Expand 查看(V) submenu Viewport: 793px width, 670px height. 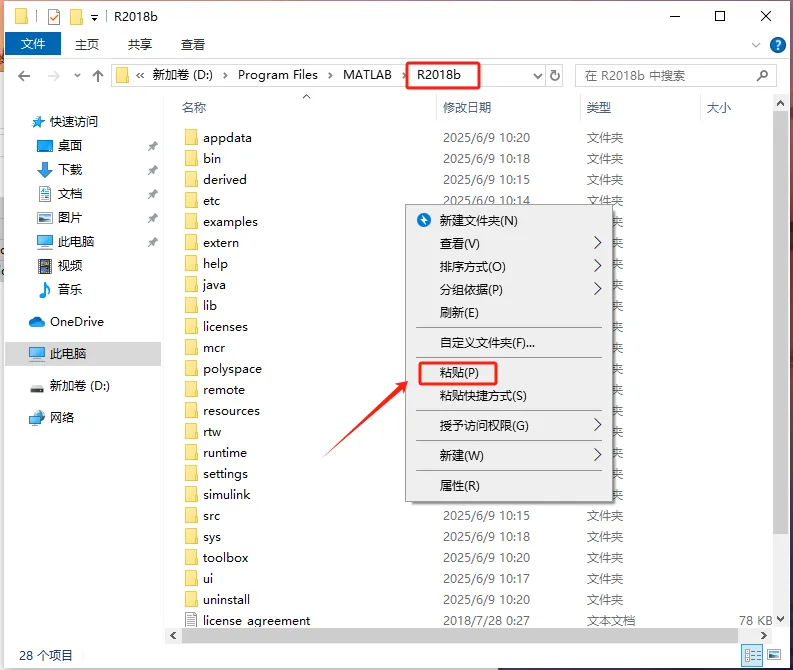598,243
